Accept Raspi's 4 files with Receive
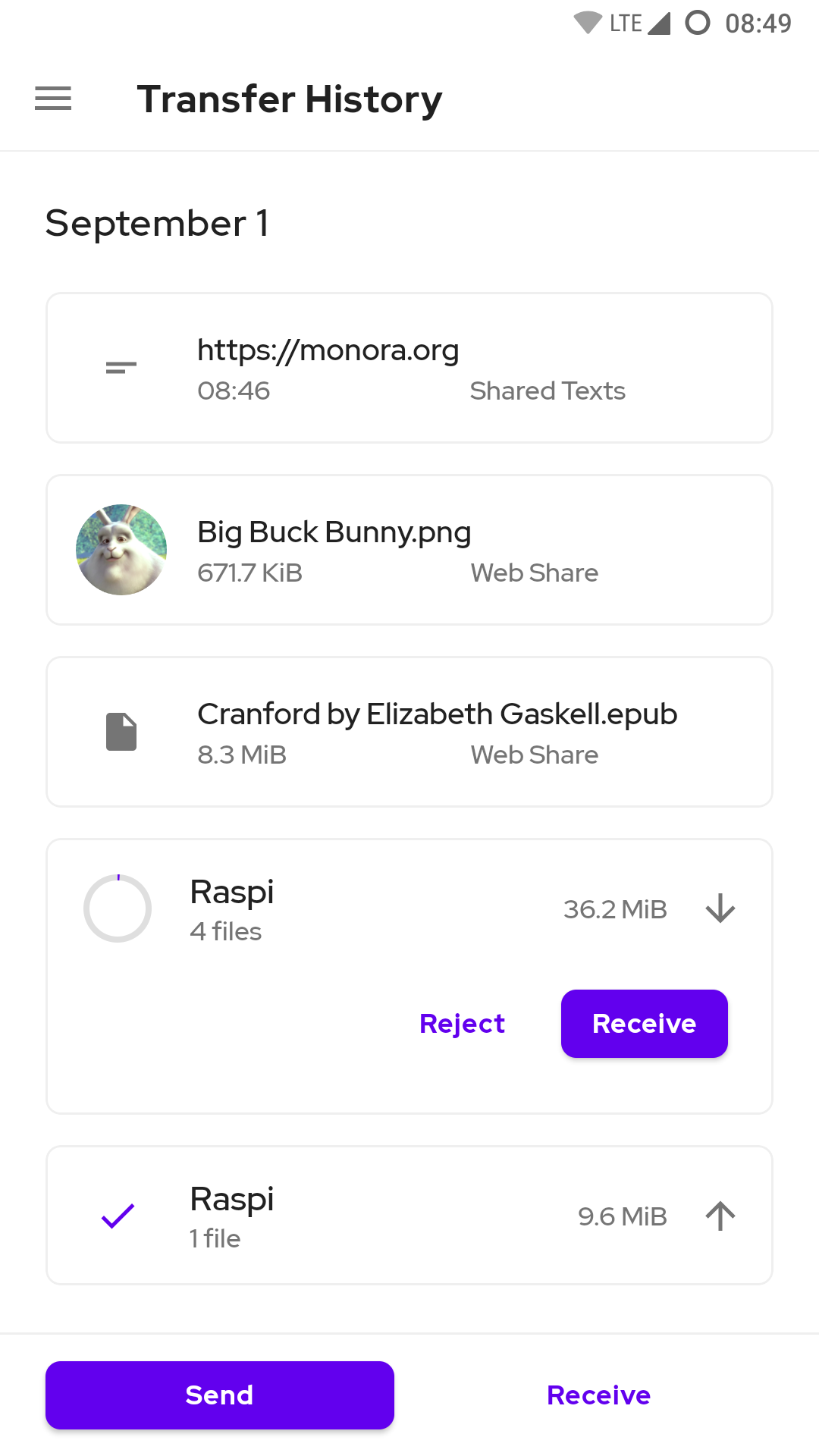819x1456 pixels. click(645, 1024)
